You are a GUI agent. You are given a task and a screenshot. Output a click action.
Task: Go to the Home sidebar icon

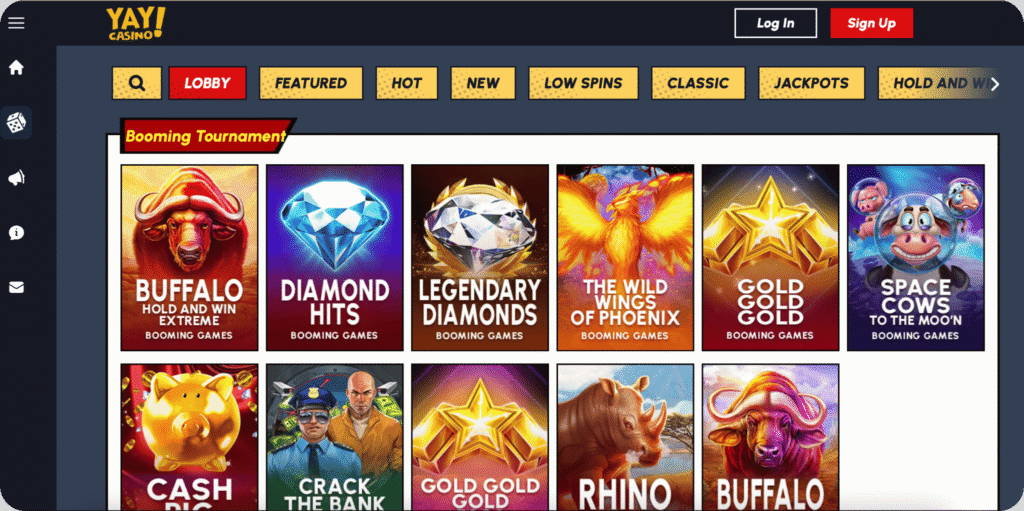16,67
